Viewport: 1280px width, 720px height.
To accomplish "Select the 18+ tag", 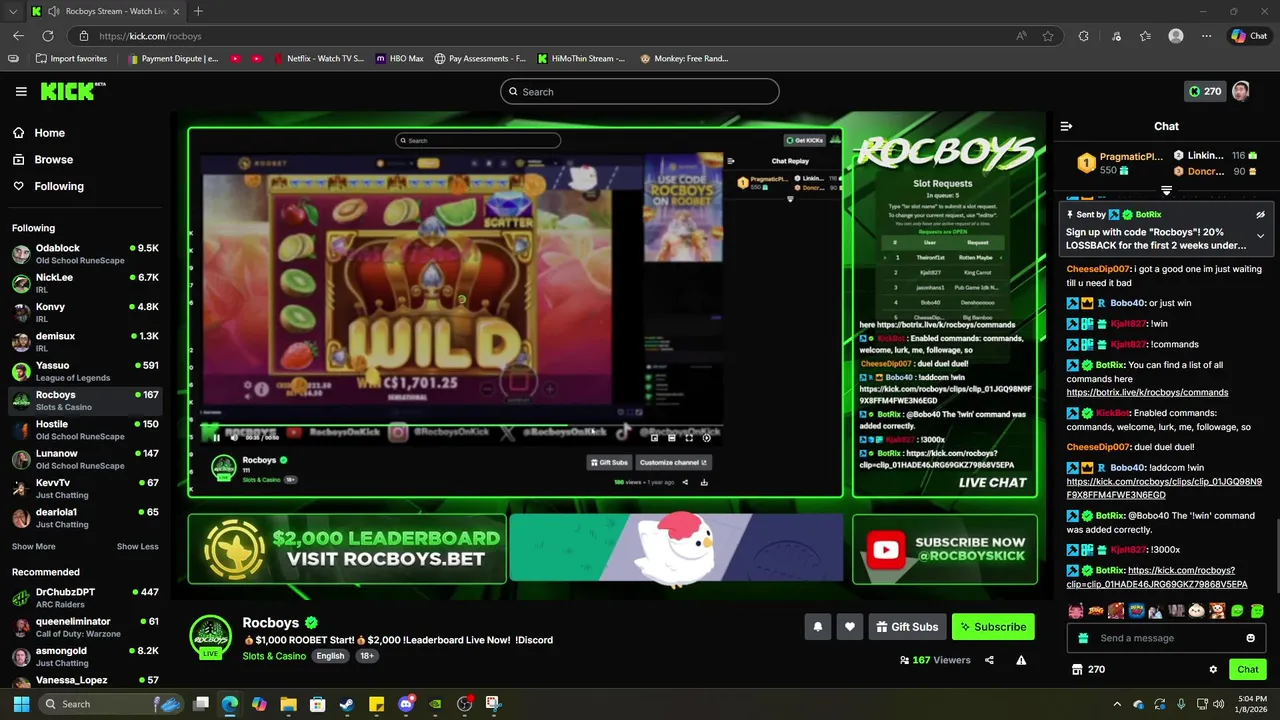I will click(367, 656).
